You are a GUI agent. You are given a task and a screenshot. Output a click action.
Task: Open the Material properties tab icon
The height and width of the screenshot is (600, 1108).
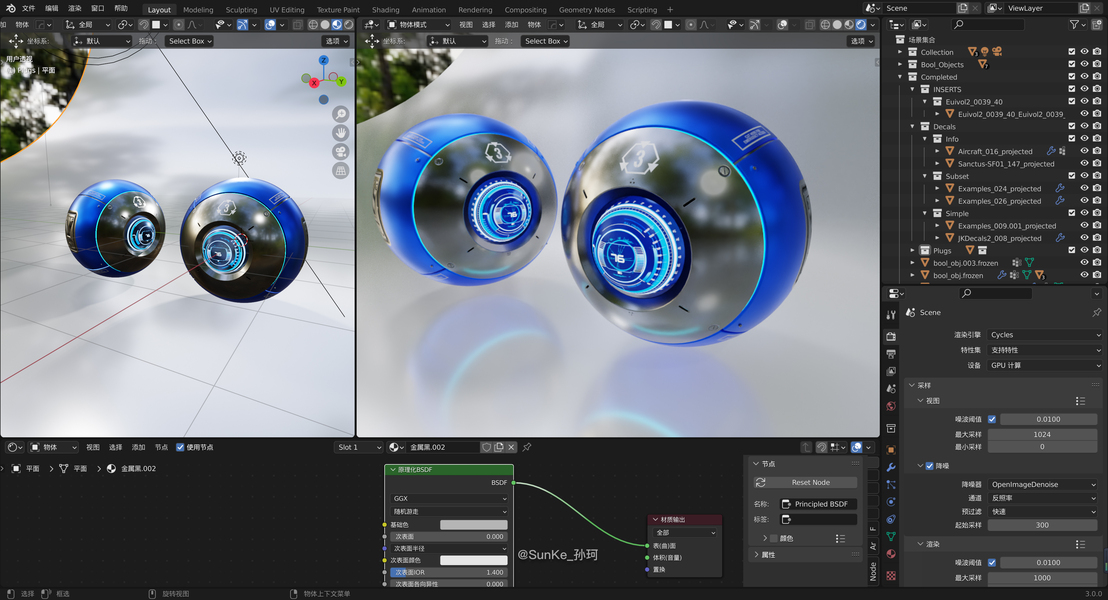(891, 554)
